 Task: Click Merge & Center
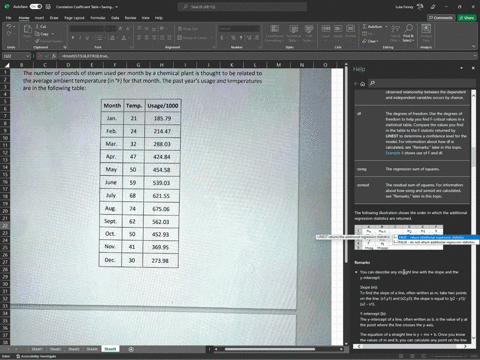(x=193, y=38)
